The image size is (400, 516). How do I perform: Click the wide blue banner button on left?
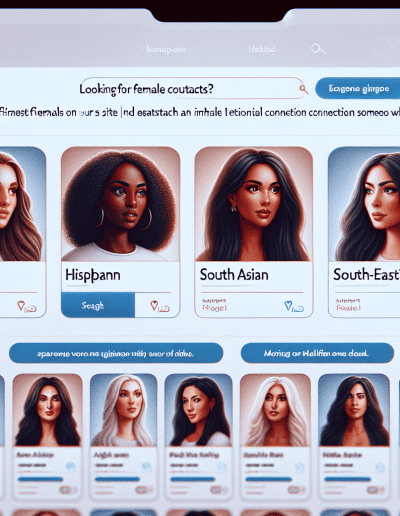click(116, 353)
